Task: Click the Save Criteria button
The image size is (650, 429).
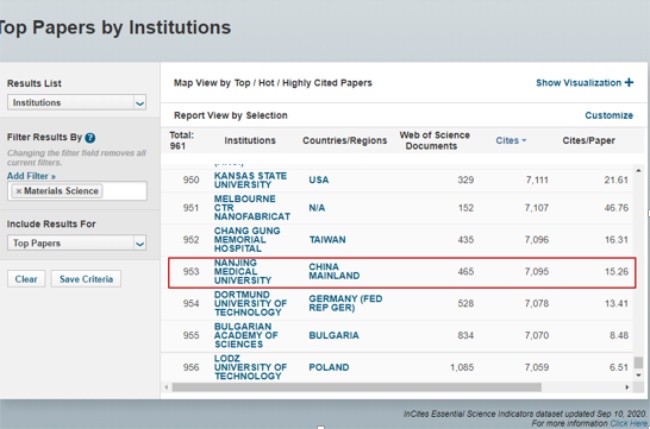Action: (86, 279)
